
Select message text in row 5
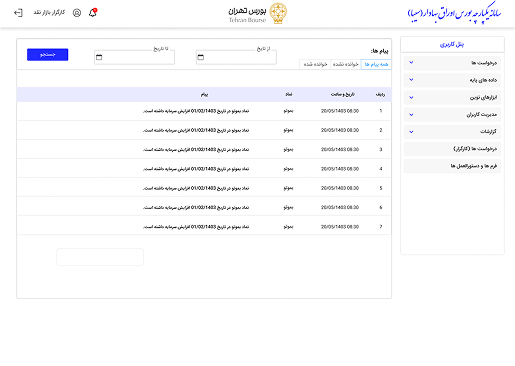pos(196,188)
